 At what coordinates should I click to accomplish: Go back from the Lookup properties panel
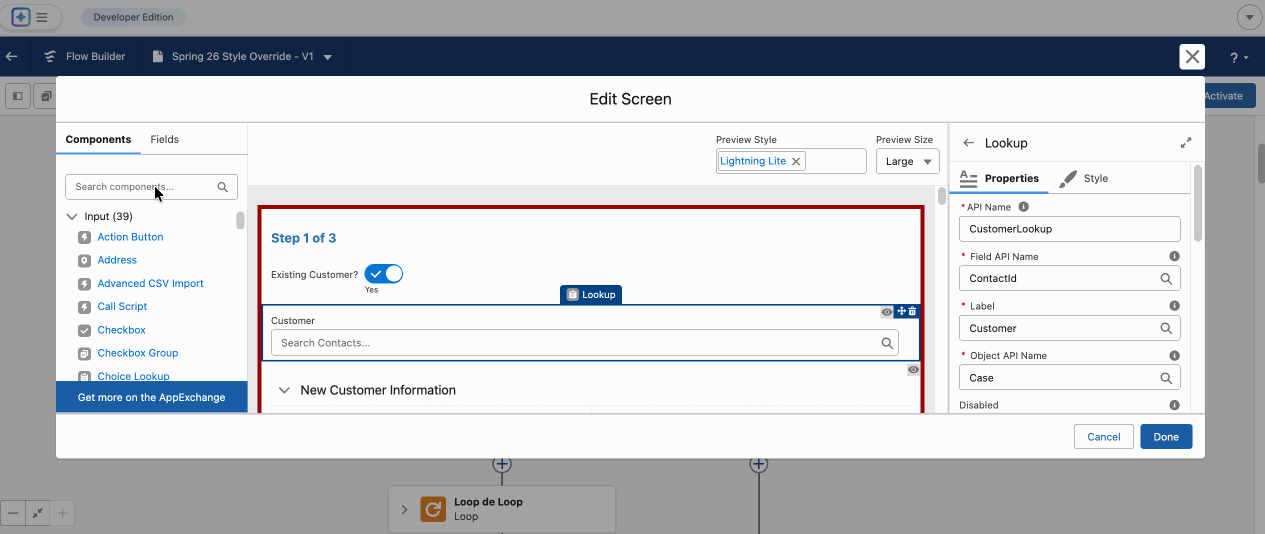click(968, 143)
